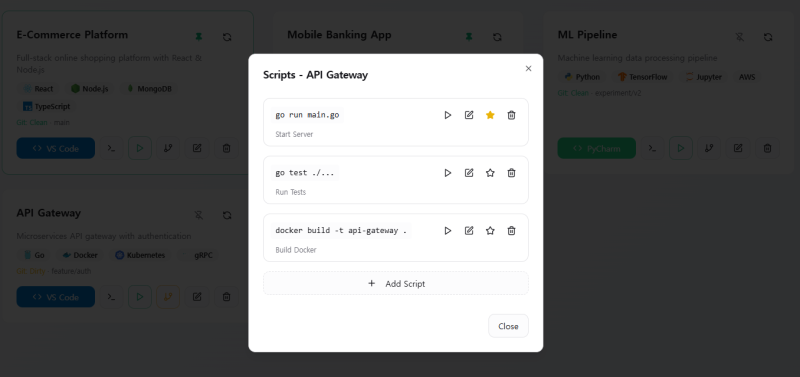Edit the ML Pipeline project
This screenshot has height=377, width=800.
(738, 148)
